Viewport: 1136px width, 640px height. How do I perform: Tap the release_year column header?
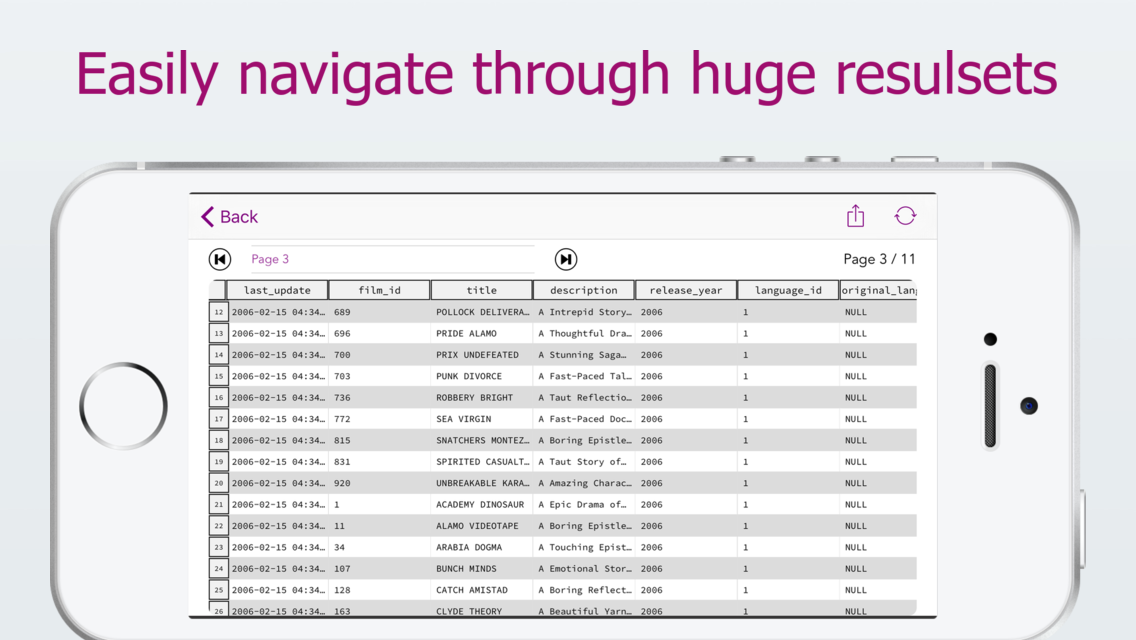click(685, 290)
